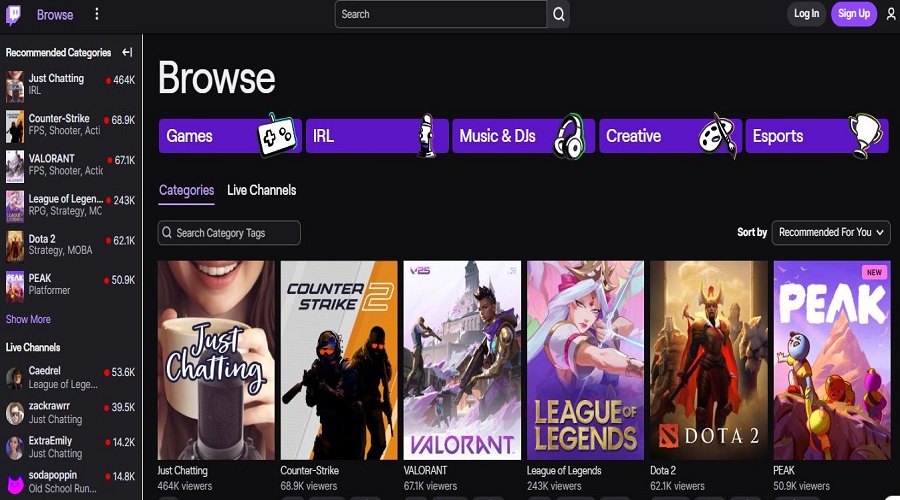Click PEAK title below its cover

(784, 471)
